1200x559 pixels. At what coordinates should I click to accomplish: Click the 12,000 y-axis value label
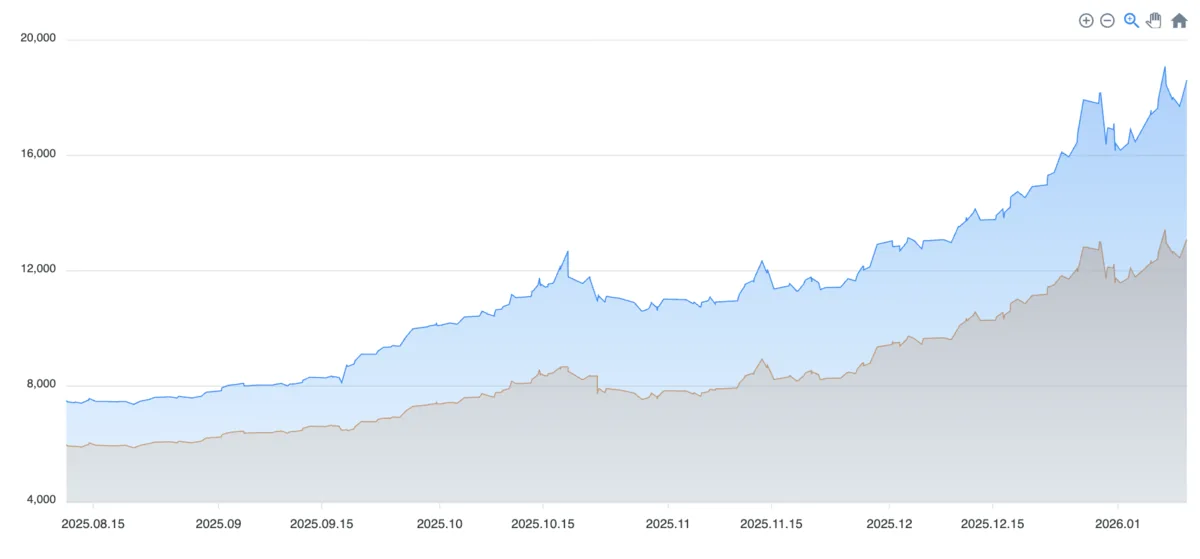[x=38, y=270]
